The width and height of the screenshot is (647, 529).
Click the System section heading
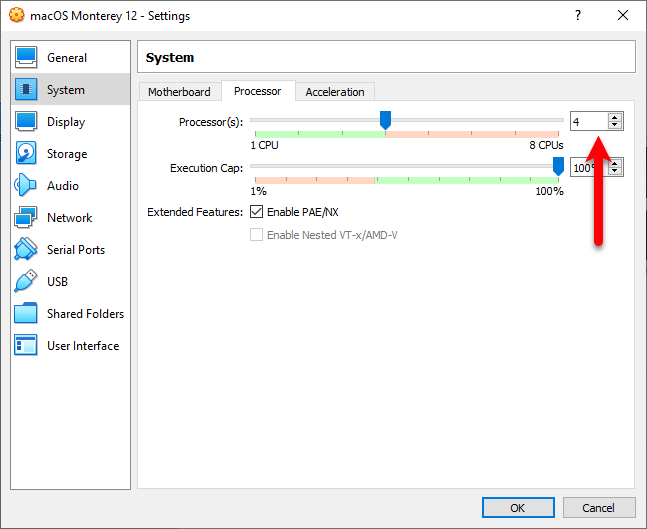[x=170, y=57]
